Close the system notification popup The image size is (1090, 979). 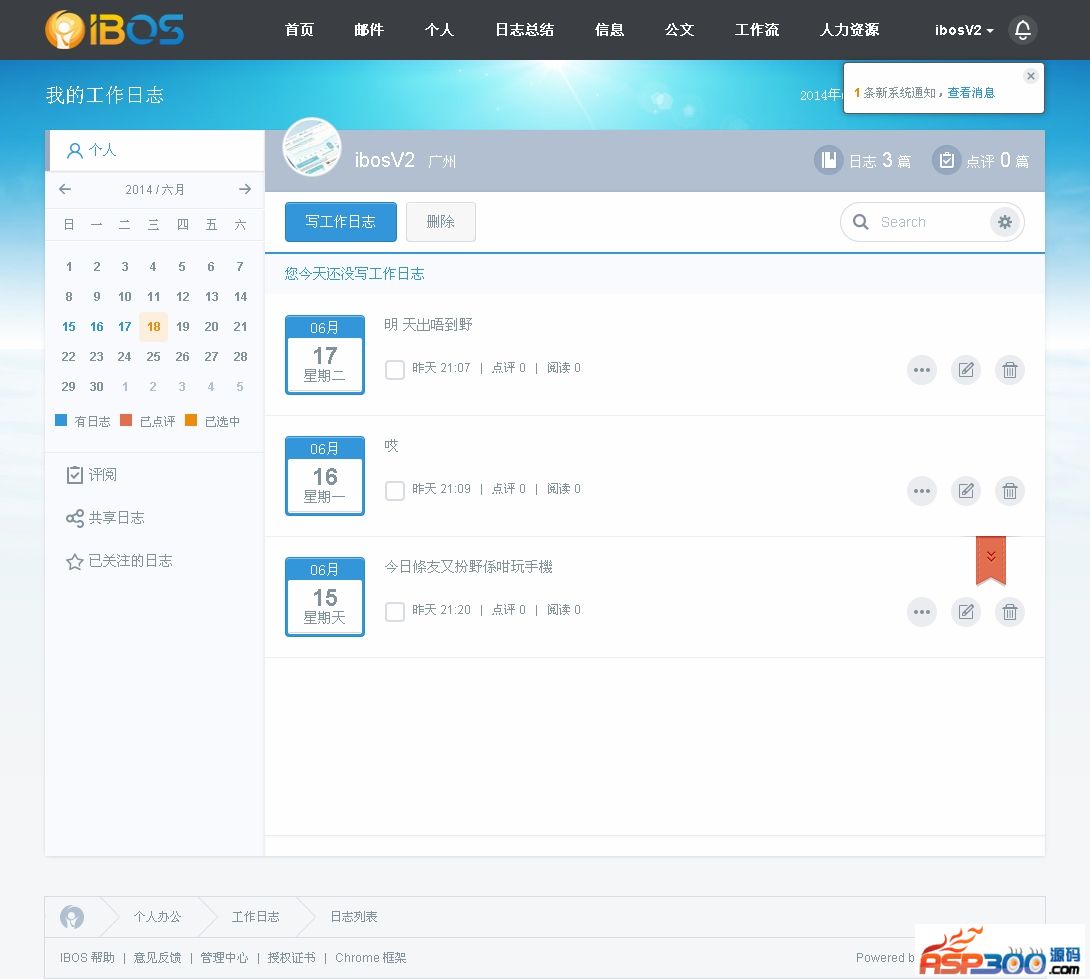click(1031, 76)
